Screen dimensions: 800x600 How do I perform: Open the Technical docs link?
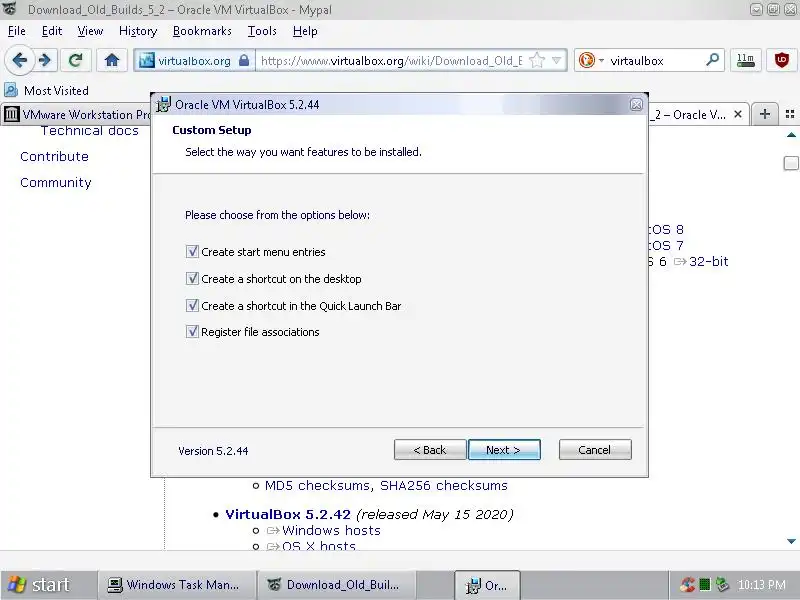click(x=90, y=131)
